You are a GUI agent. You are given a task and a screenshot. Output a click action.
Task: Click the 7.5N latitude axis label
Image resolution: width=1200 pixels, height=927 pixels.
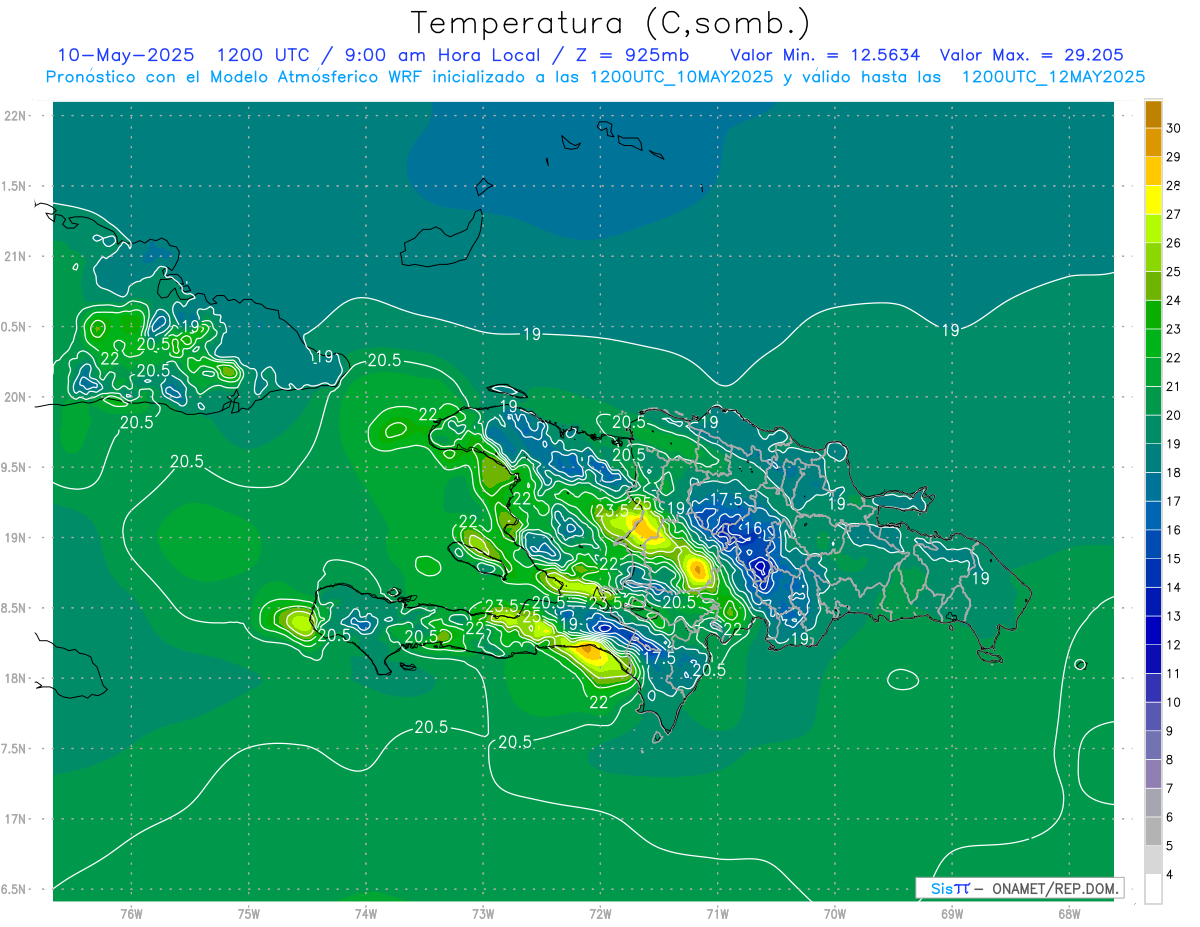(16, 748)
